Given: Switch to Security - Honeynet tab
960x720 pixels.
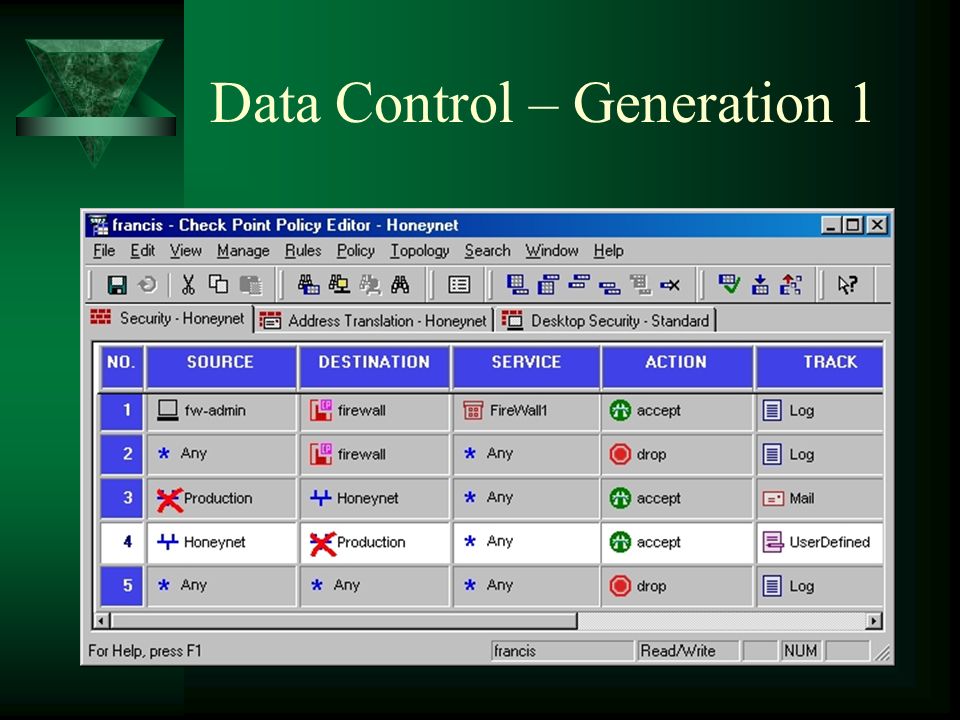Looking at the screenshot, I should click(170, 318).
